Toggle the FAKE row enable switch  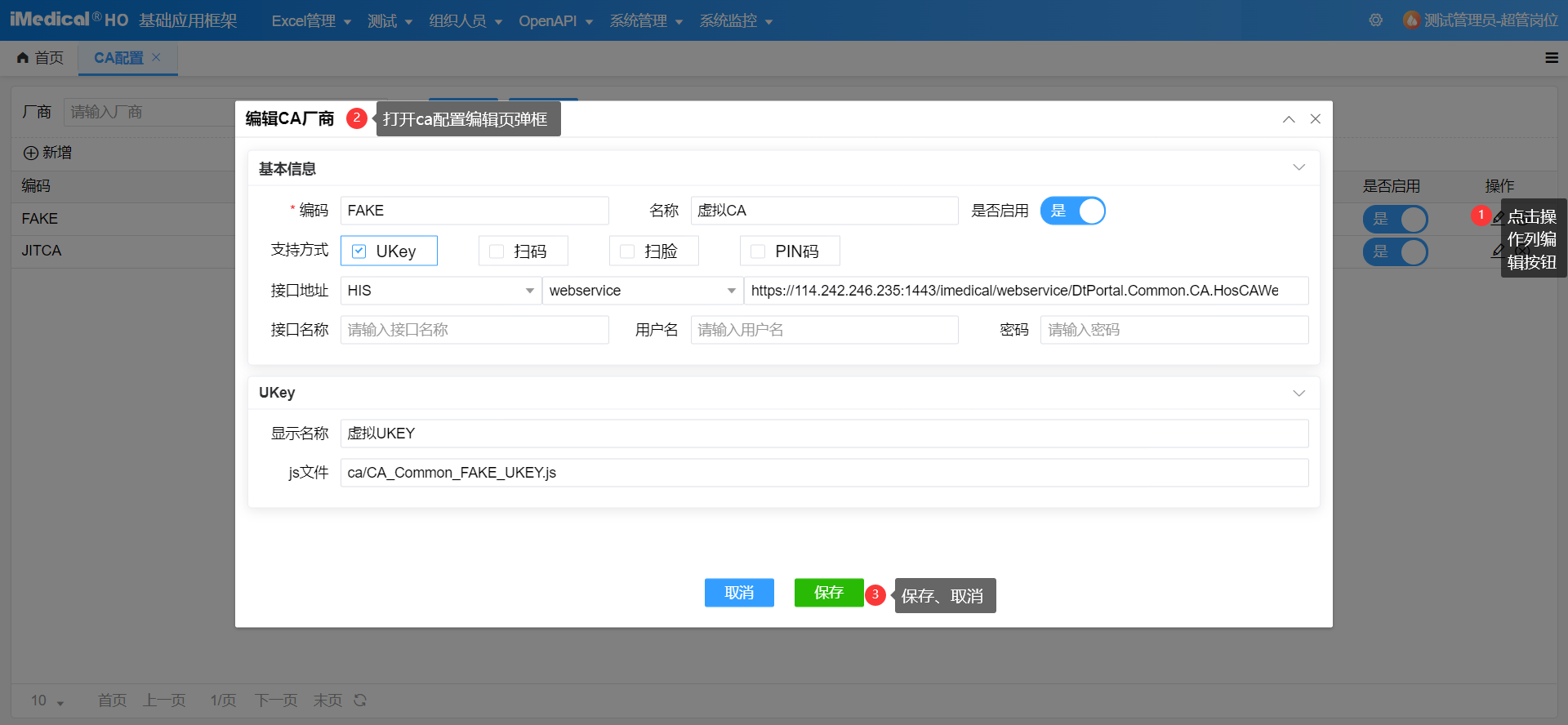(x=1395, y=219)
